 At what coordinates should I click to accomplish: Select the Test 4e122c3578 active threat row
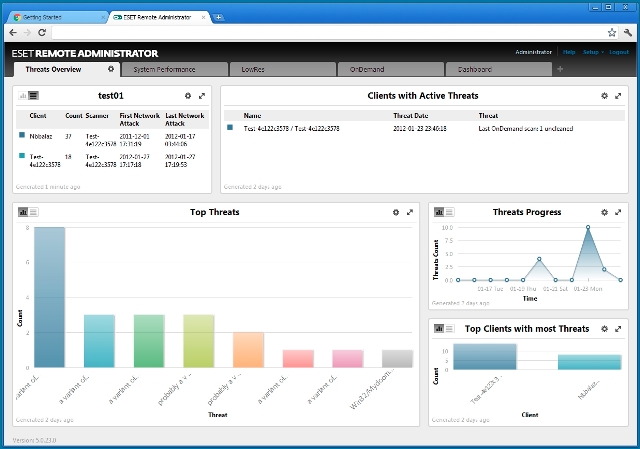point(424,128)
